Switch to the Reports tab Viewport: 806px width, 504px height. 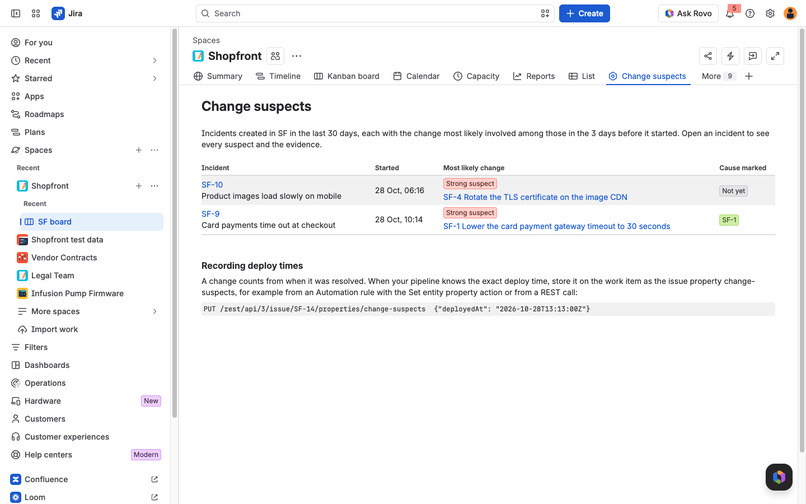click(534, 76)
